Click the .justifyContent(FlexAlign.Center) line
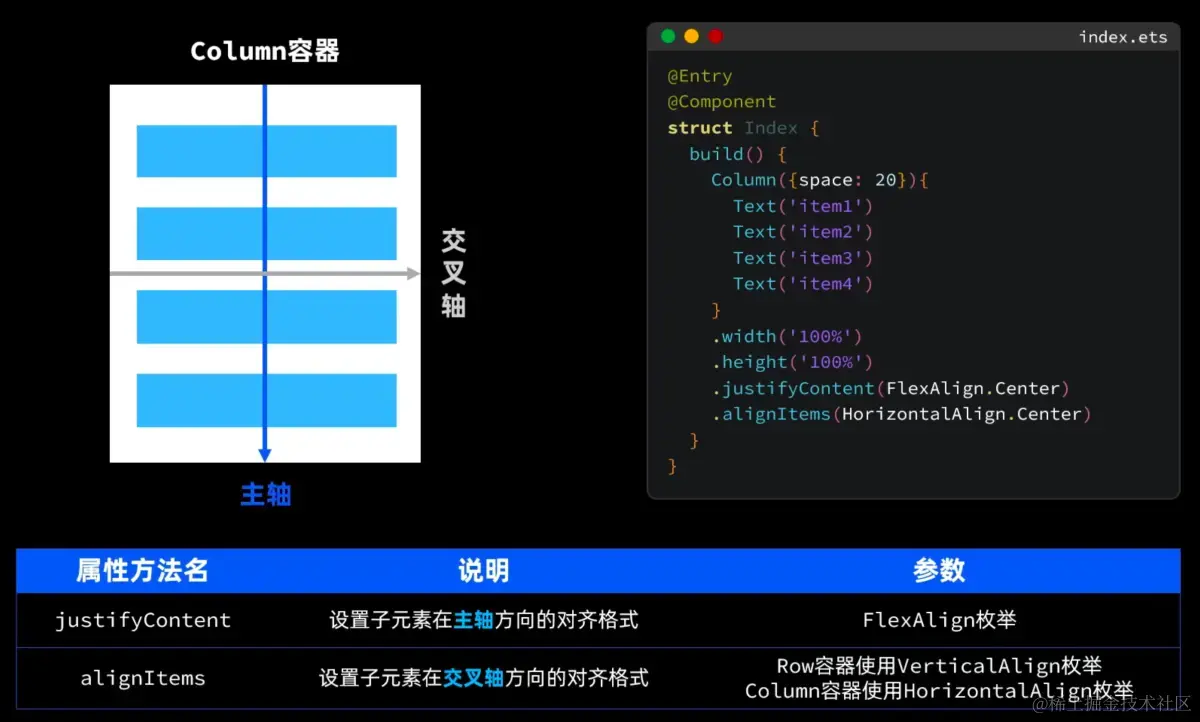1200x722 pixels. pyautogui.click(x=891, y=388)
